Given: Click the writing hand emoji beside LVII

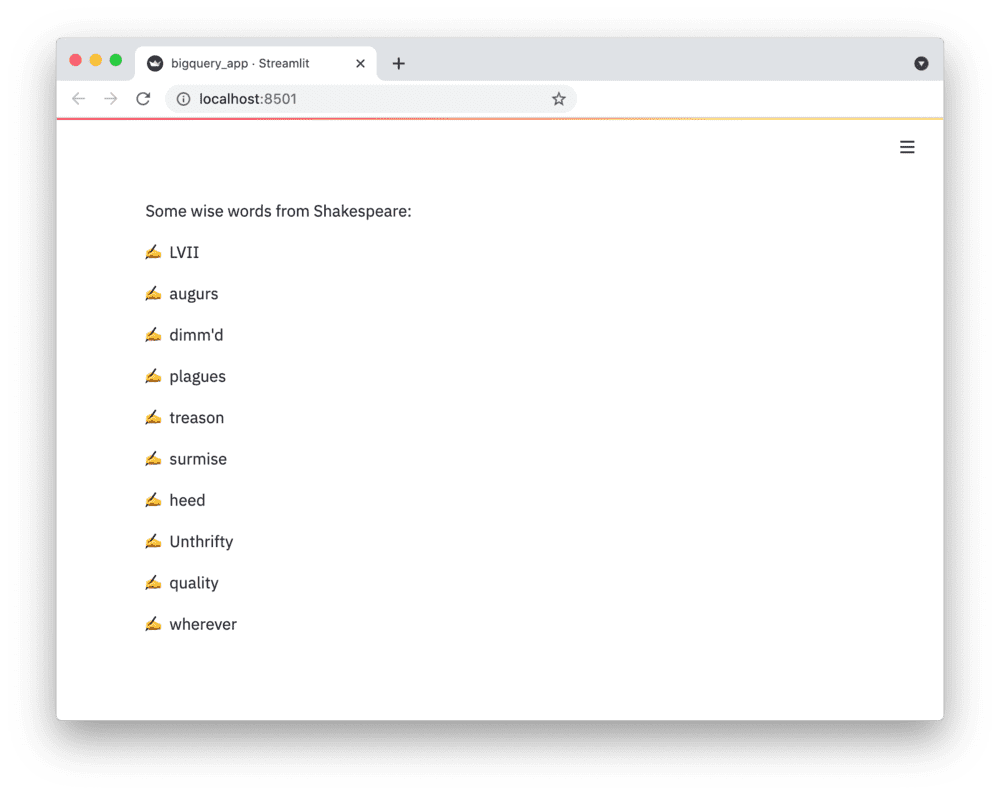Looking at the screenshot, I should tap(153, 252).
